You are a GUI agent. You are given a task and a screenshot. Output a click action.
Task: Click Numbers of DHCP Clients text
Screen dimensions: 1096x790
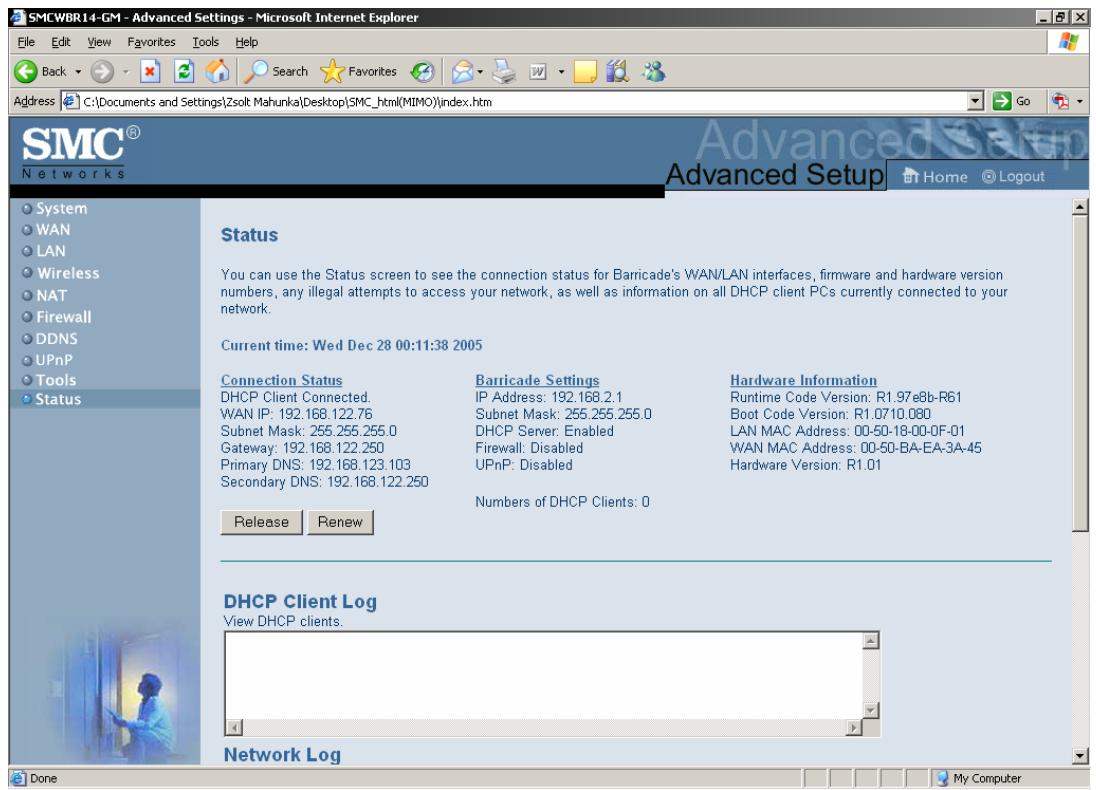pos(562,502)
